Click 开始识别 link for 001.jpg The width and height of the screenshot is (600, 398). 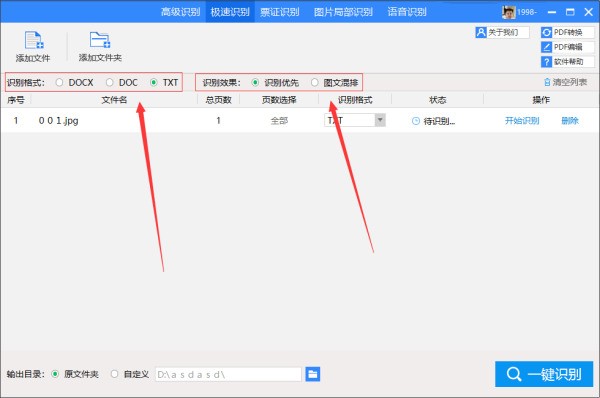point(522,121)
